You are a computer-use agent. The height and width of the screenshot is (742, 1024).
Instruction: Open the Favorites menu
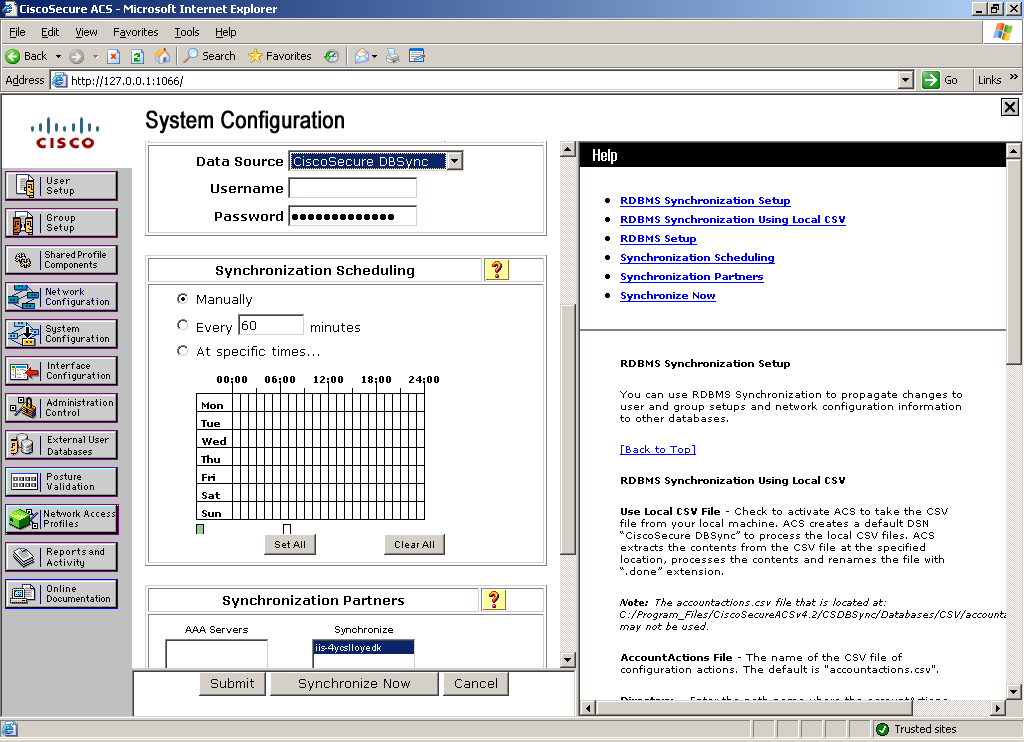(x=135, y=32)
